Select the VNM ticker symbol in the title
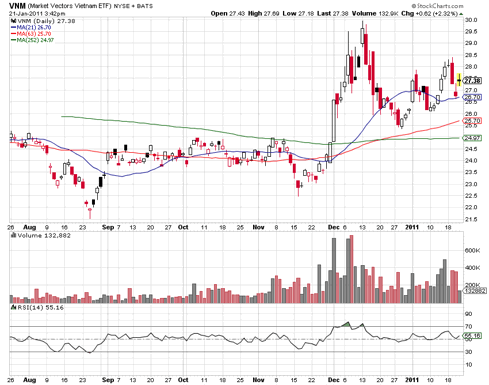 point(17,6)
